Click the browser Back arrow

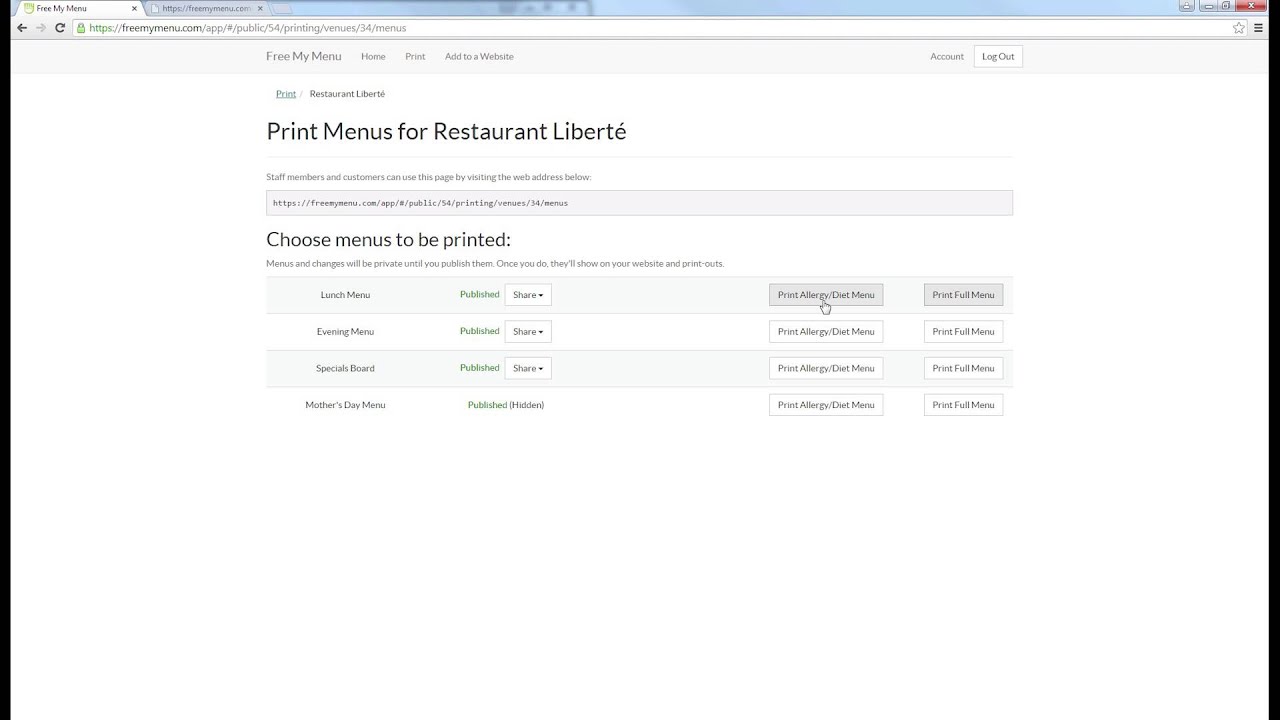coord(22,28)
